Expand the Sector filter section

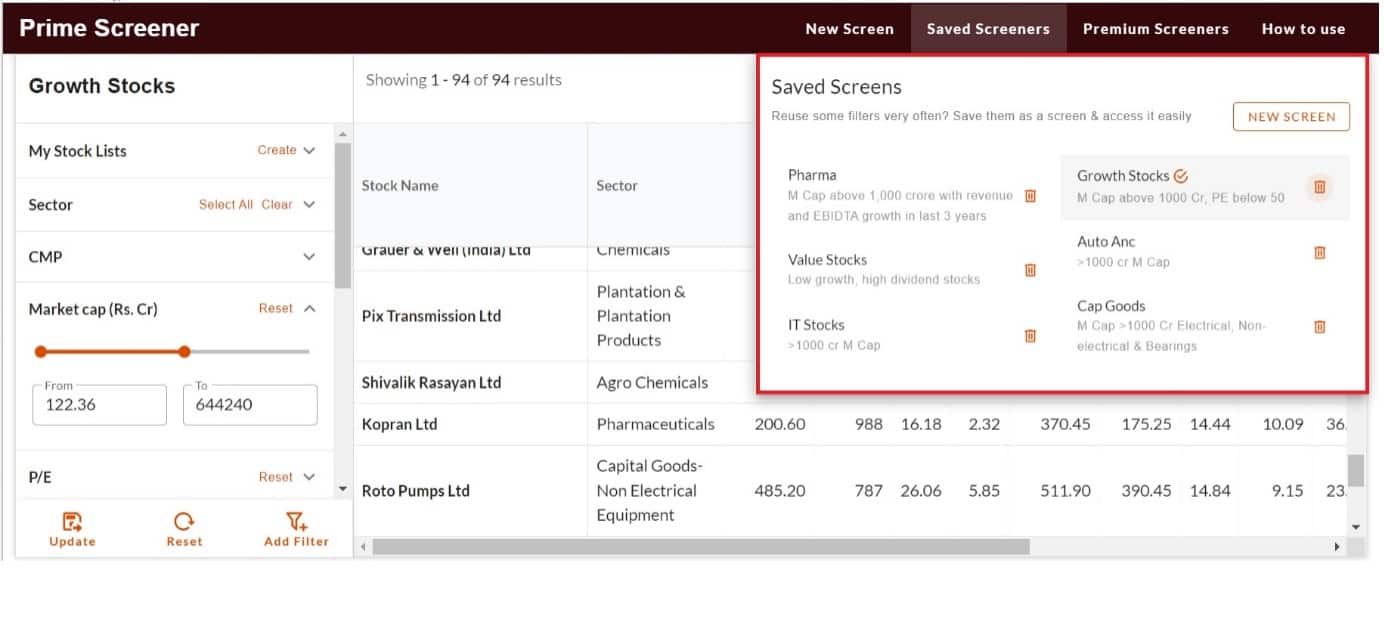point(309,205)
